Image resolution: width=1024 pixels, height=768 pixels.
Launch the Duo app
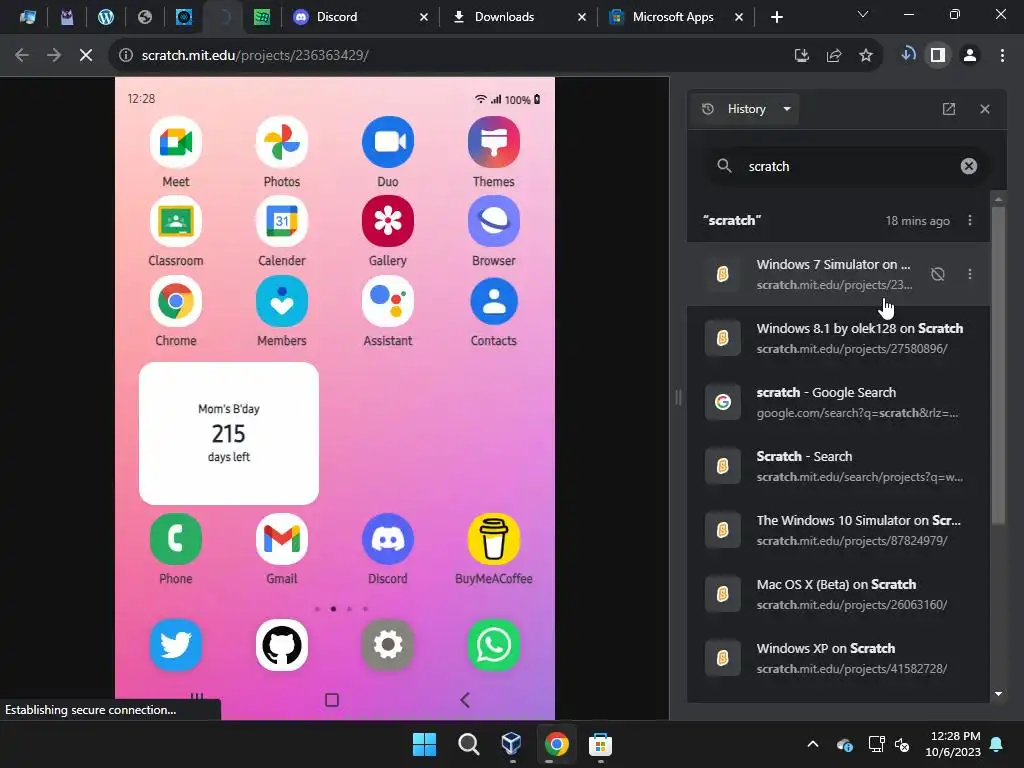[x=388, y=142]
